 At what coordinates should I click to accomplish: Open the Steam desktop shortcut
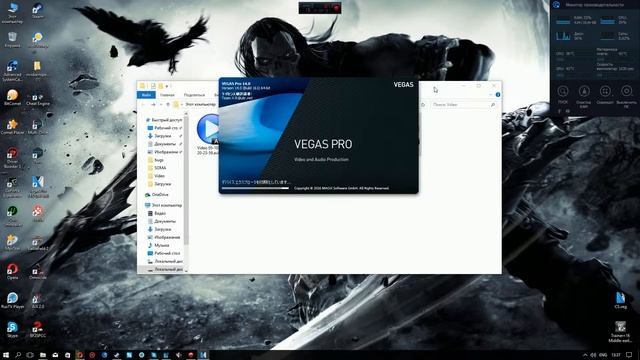coord(38,10)
